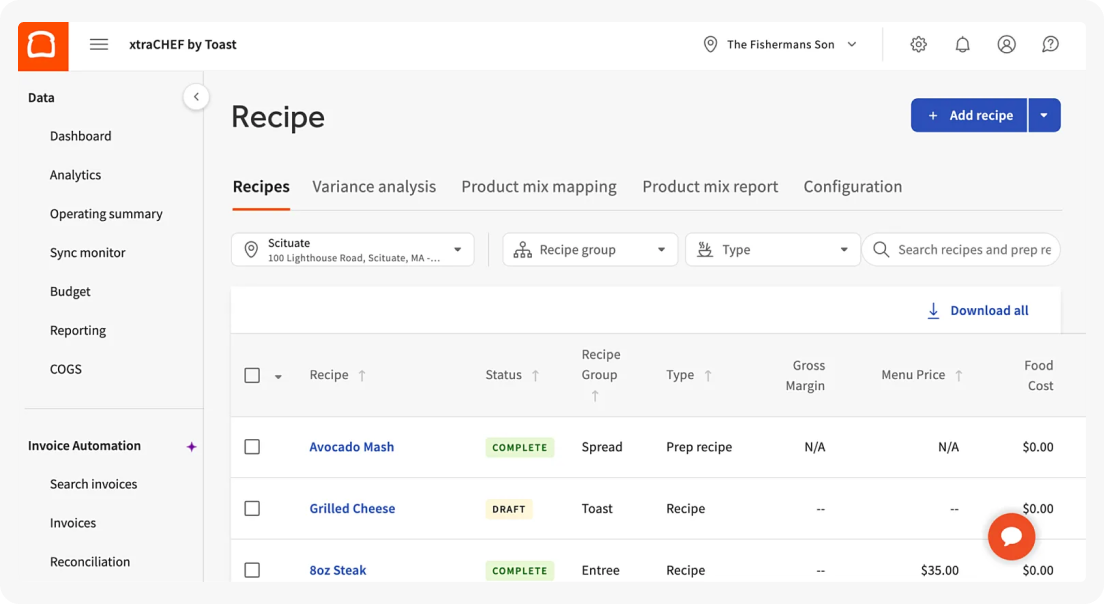1104x604 pixels.
Task: Click location pin icon beside The Fishermans Son
Action: click(710, 44)
